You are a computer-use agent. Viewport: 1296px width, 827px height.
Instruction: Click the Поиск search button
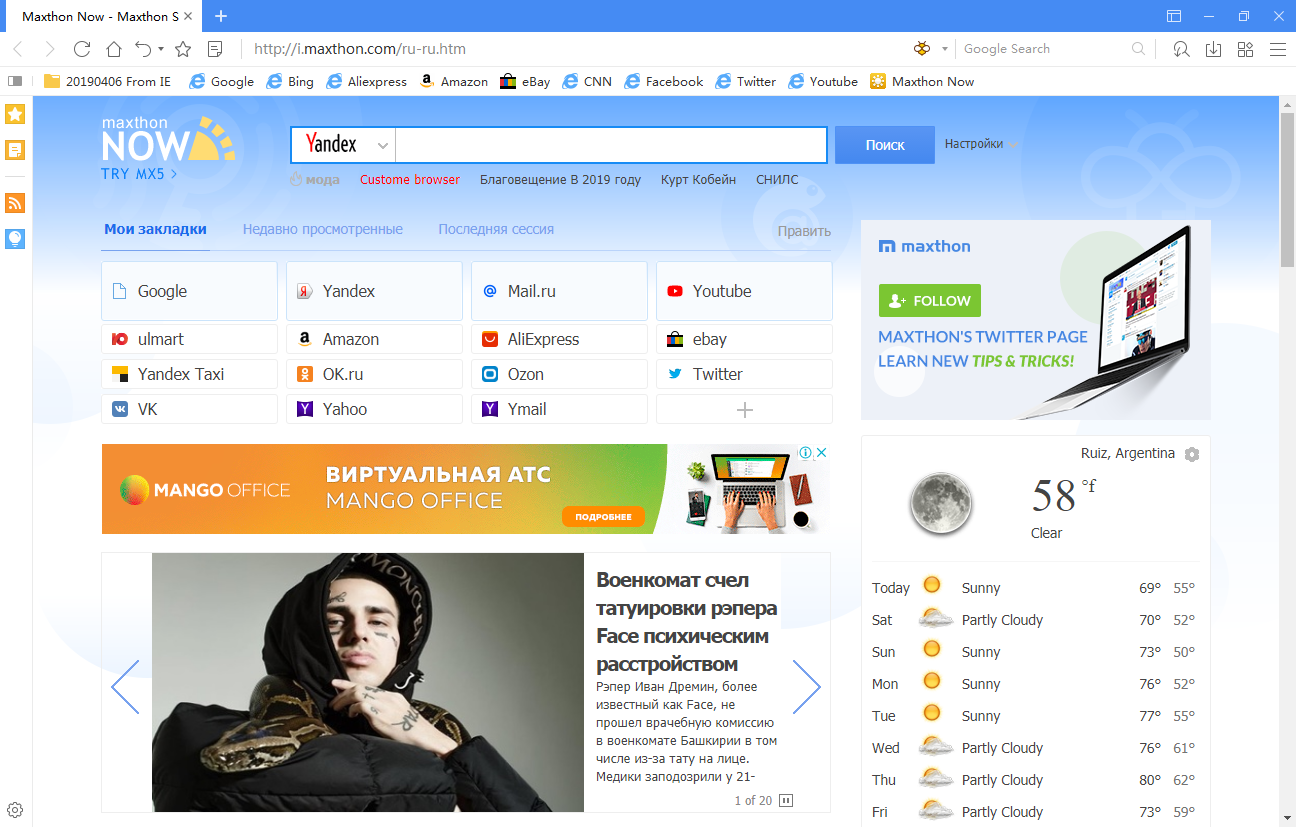tap(885, 145)
